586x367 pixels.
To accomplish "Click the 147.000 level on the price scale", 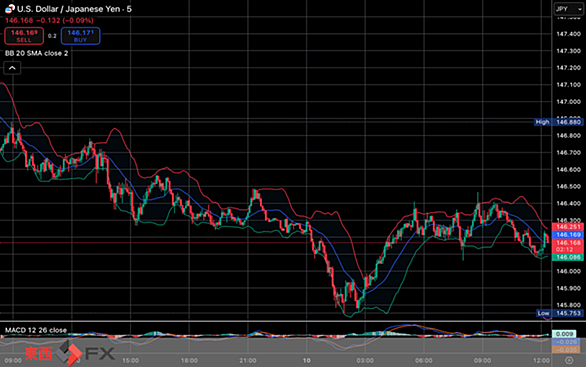I will pos(568,102).
